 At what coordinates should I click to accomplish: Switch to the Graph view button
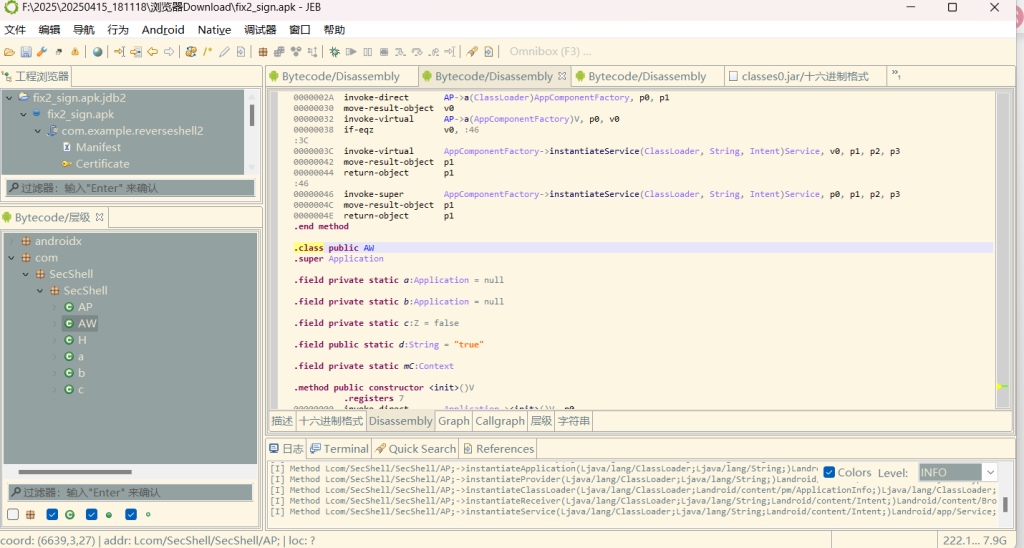pyautogui.click(x=453, y=421)
